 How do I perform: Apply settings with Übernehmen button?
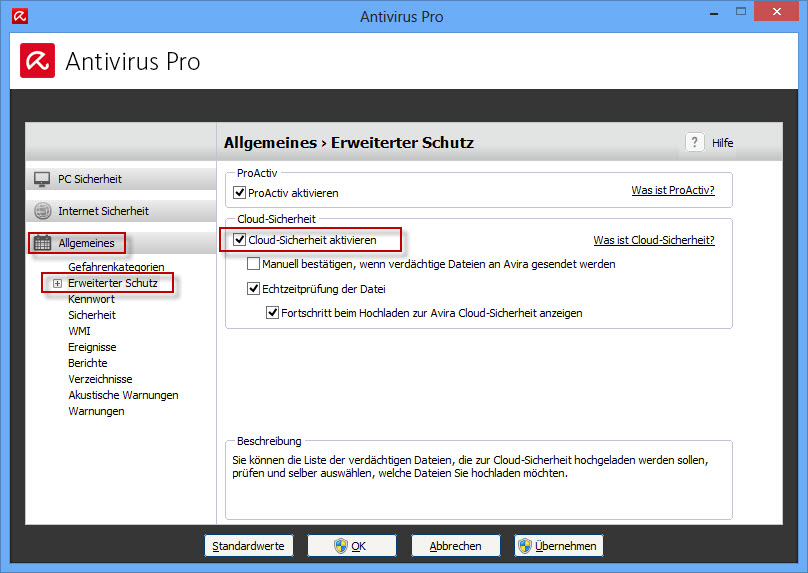pos(559,546)
